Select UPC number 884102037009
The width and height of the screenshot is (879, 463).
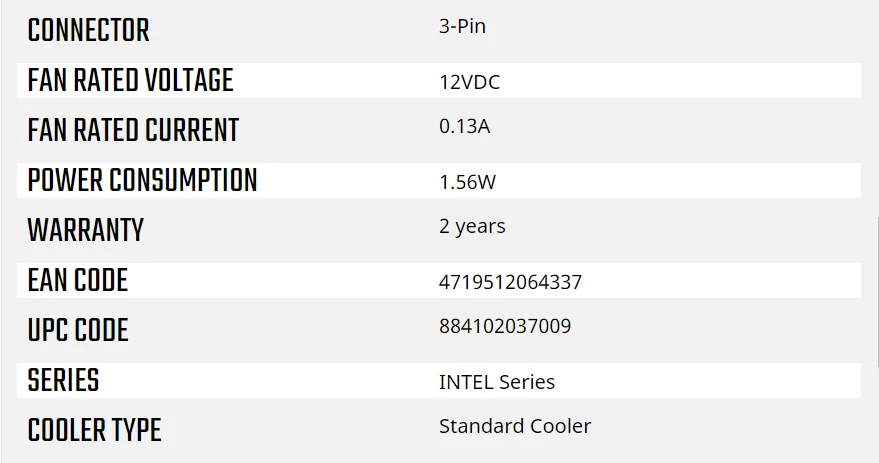coord(505,327)
